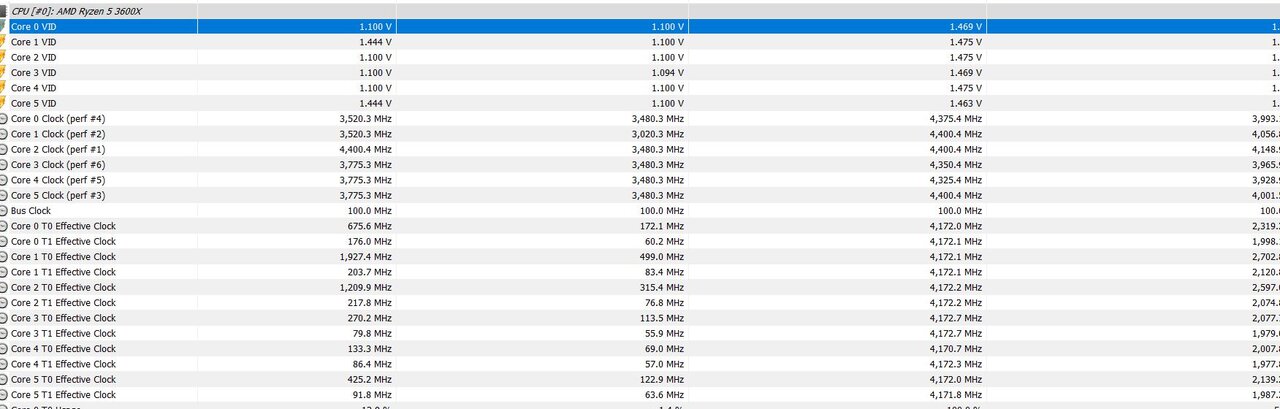Viewport: 1280px width, 409px height.
Task: Click the 55.9 MHz value
Action: 666,333
